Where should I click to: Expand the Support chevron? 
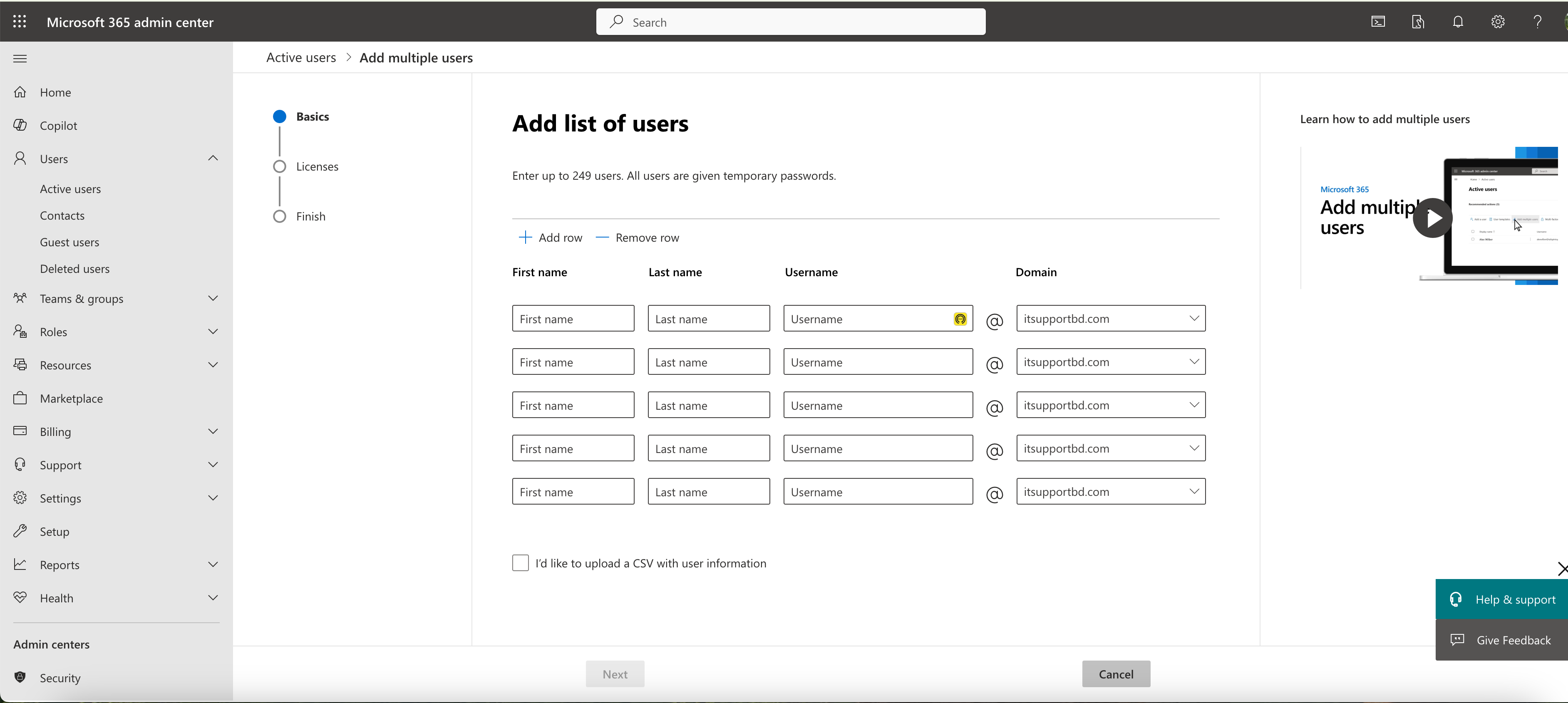tap(212, 464)
